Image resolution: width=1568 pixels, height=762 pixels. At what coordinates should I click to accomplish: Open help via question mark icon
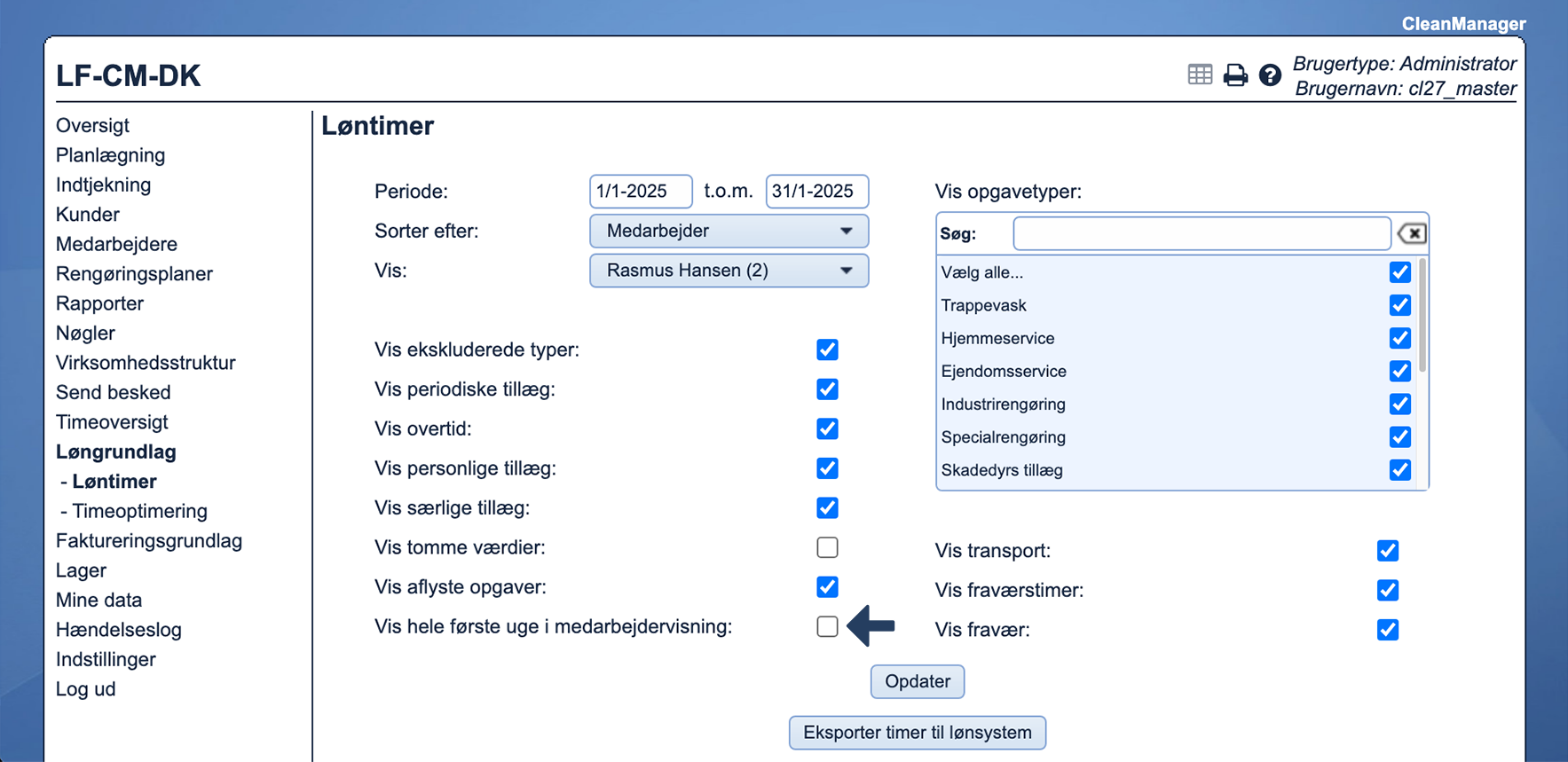pyautogui.click(x=1270, y=75)
